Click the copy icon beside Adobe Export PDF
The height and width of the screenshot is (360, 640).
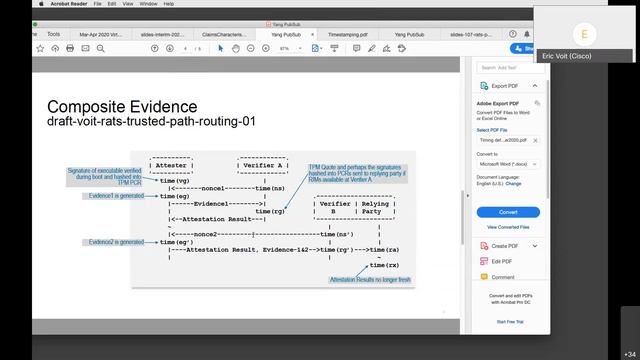(537, 103)
